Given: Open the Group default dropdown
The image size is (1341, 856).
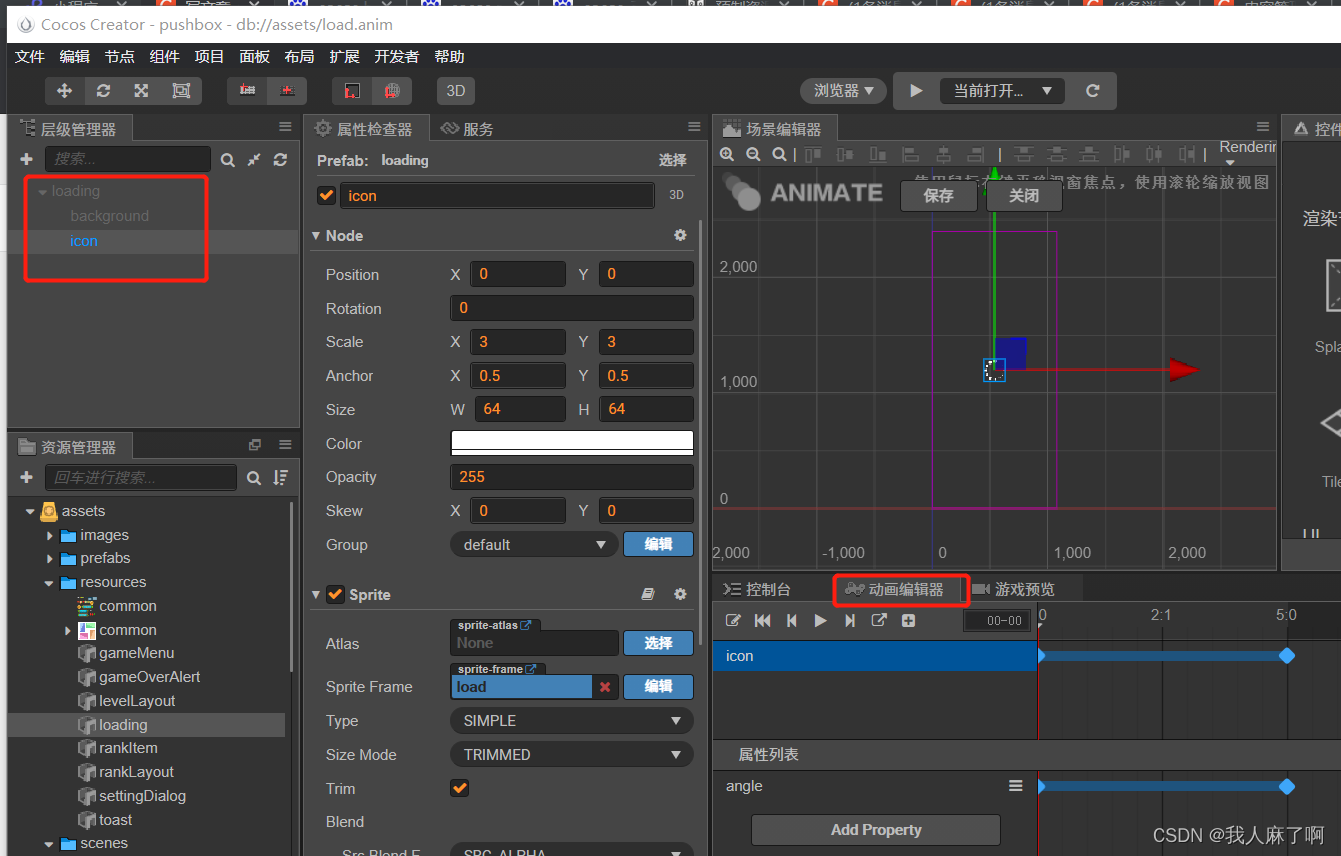Looking at the screenshot, I should (534, 544).
